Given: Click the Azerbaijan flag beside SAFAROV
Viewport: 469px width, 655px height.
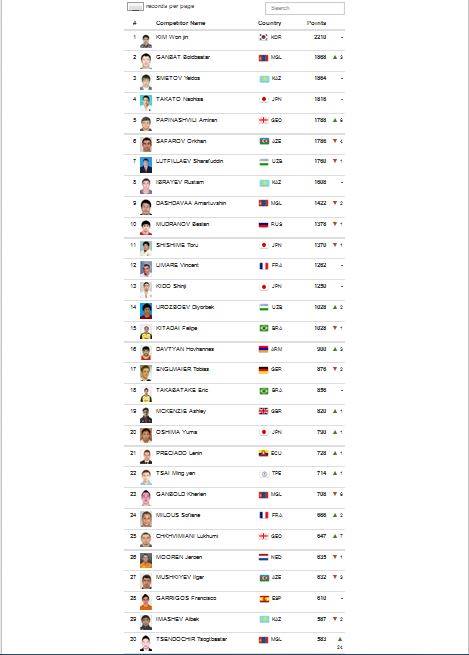Looking at the screenshot, I should [264, 141].
